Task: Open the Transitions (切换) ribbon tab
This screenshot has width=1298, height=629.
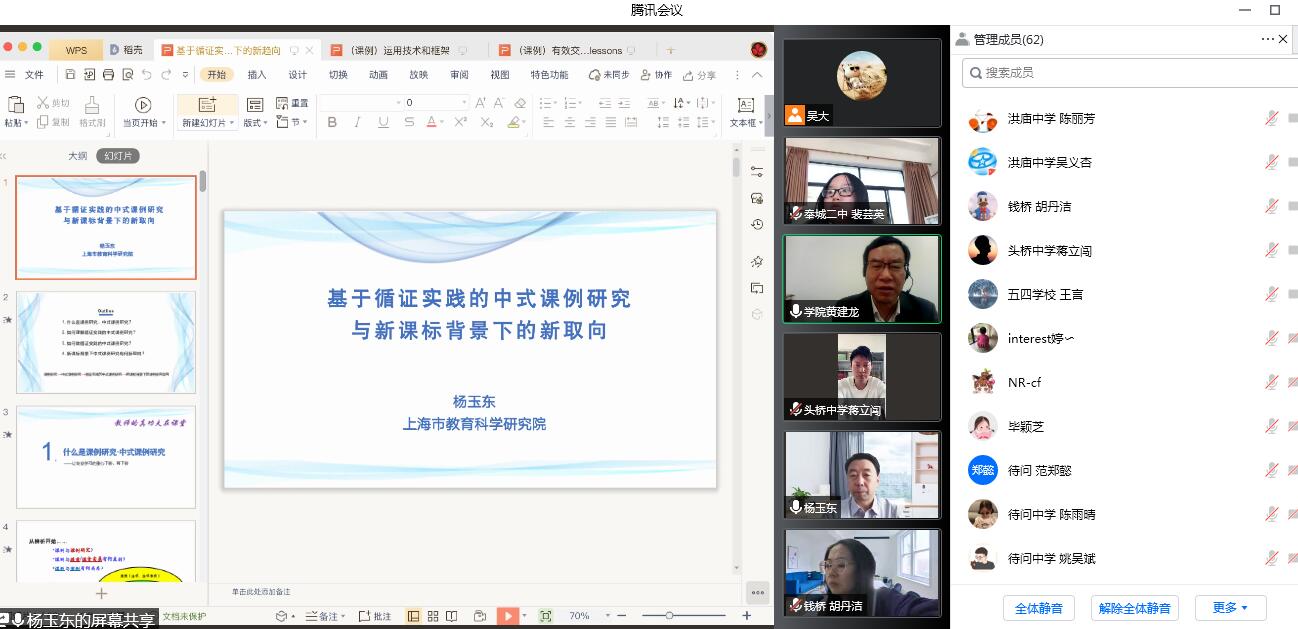Action: (338, 75)
